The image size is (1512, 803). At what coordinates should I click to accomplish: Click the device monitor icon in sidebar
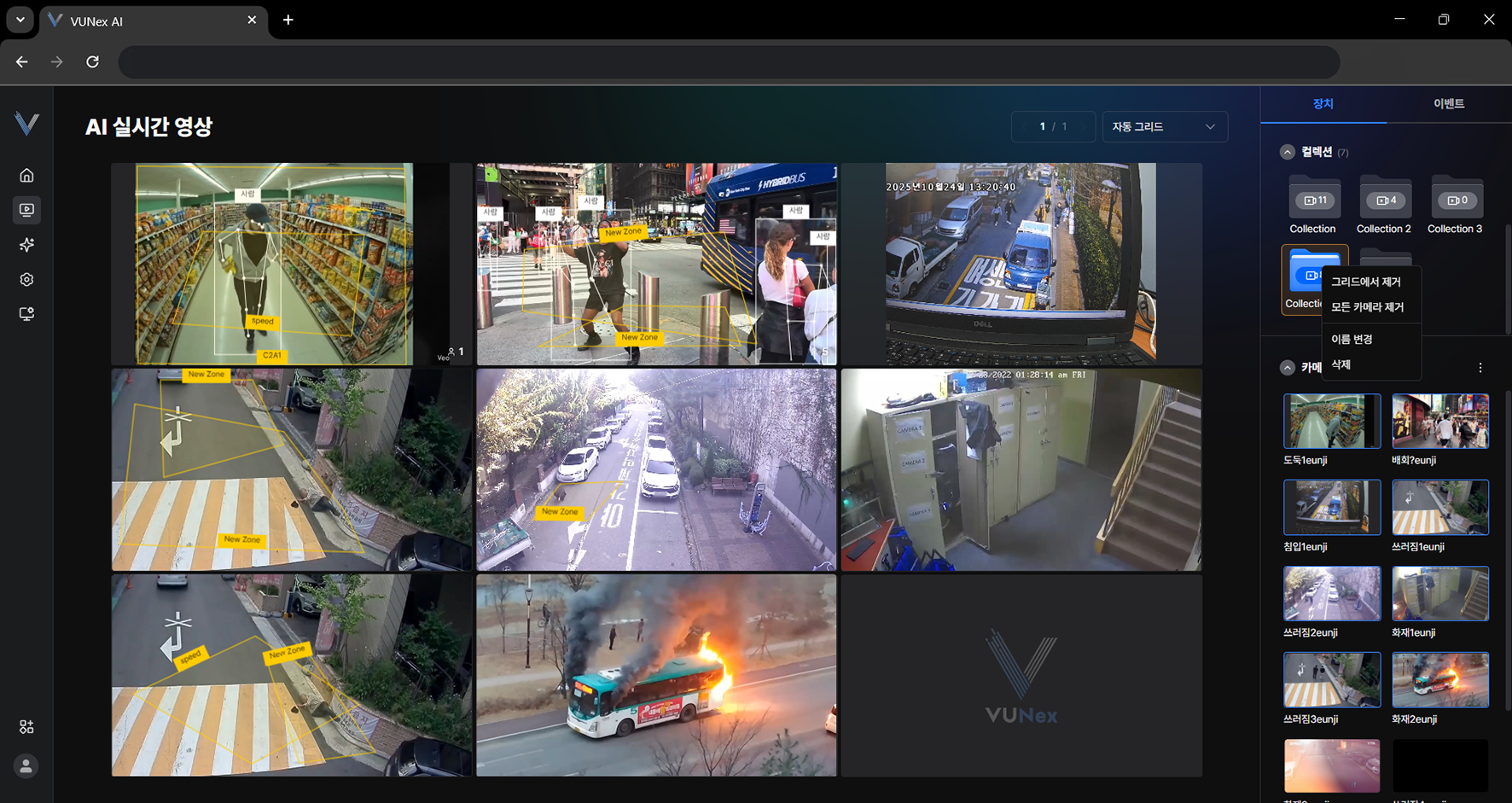coord(26,314)
